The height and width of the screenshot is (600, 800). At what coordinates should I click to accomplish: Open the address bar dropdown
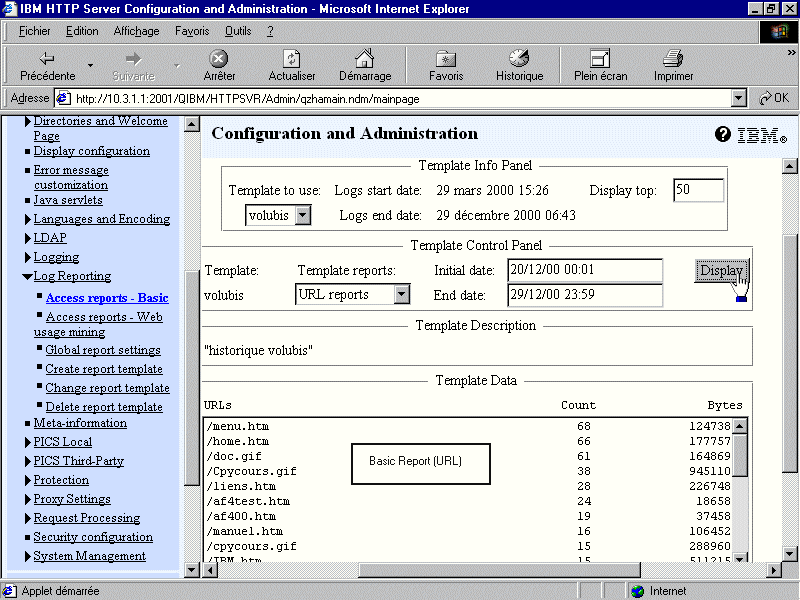(738, 98)
